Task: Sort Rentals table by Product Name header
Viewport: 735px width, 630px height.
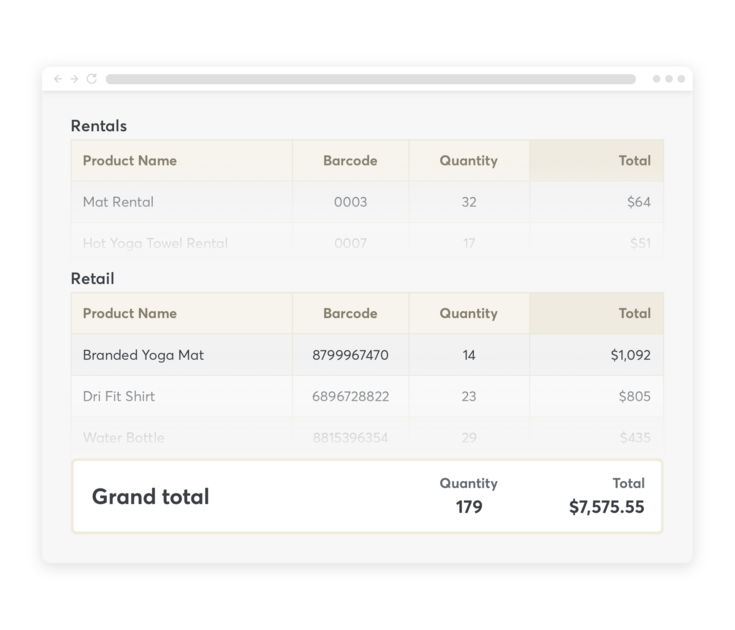Action: tap(129, 161)
